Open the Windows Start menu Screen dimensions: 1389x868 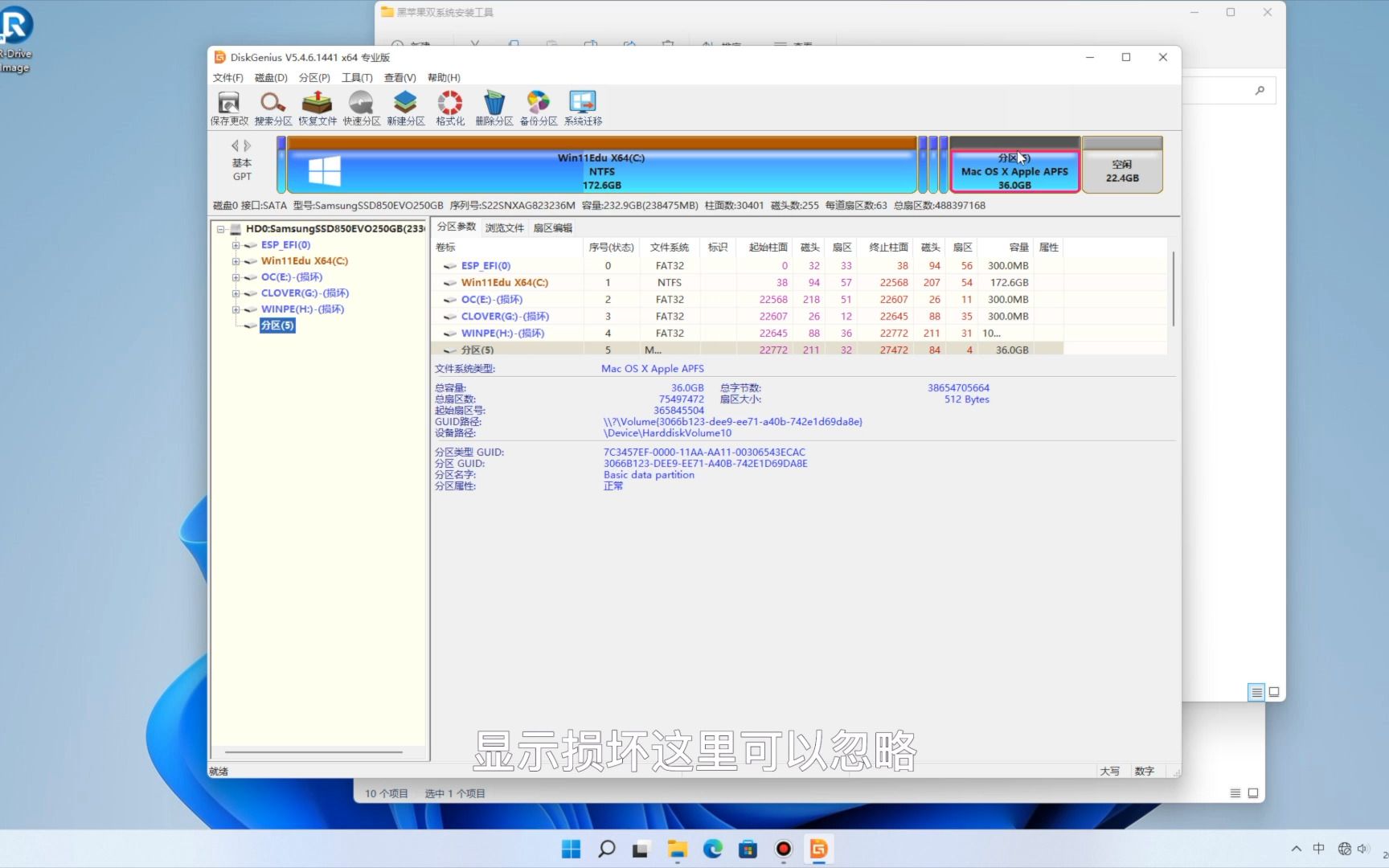(x=571, y=849)
